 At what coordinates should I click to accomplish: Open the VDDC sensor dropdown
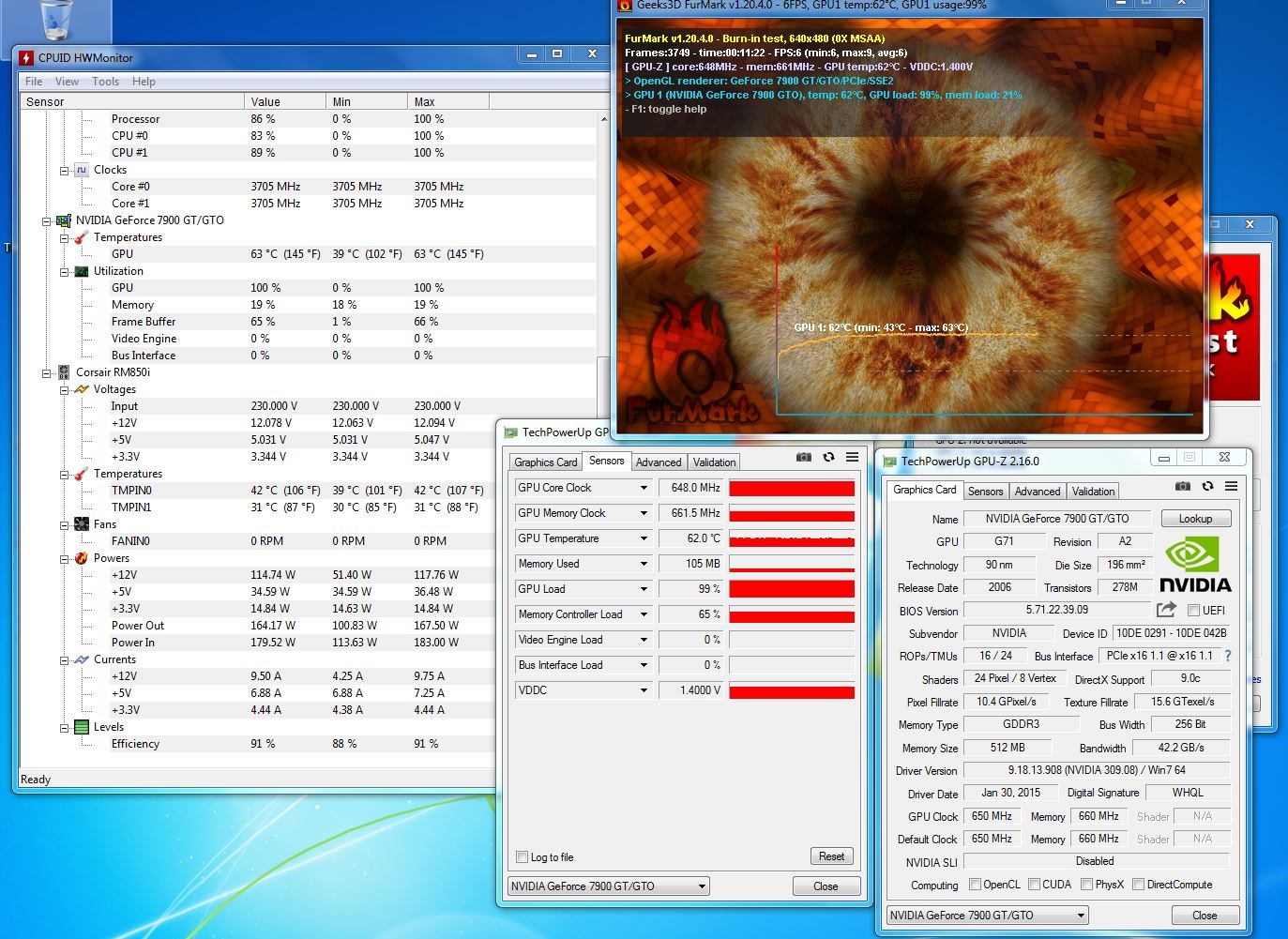(x=644, y=690)
